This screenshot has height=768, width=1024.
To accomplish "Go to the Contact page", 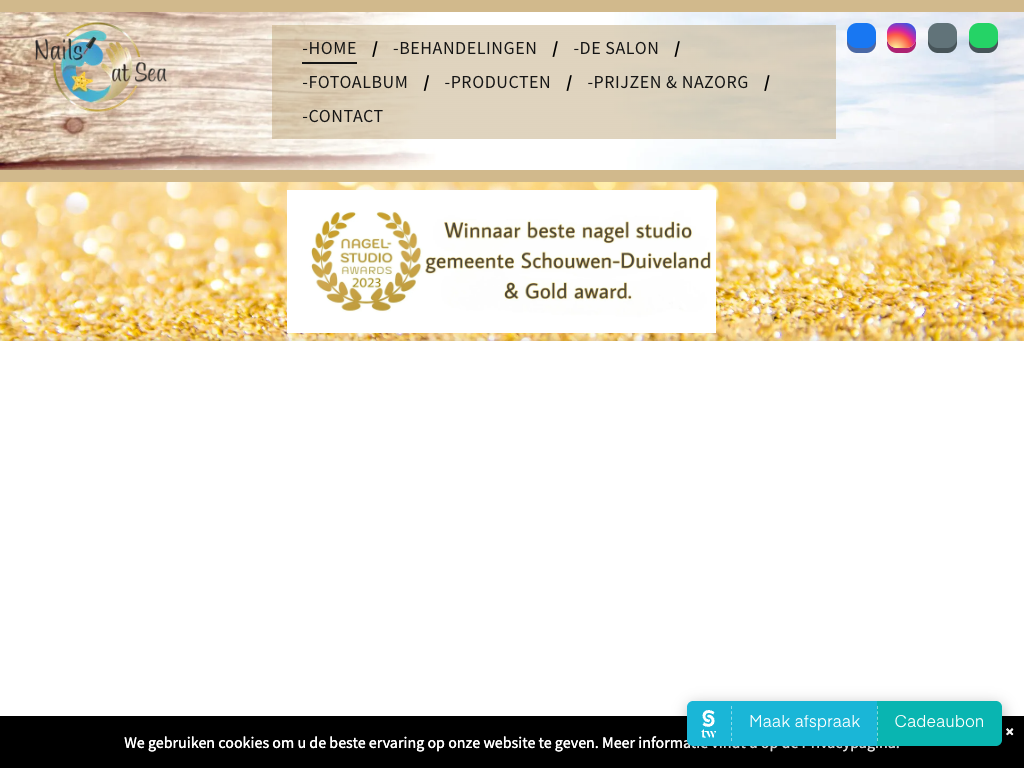I will tap(343, 116).
